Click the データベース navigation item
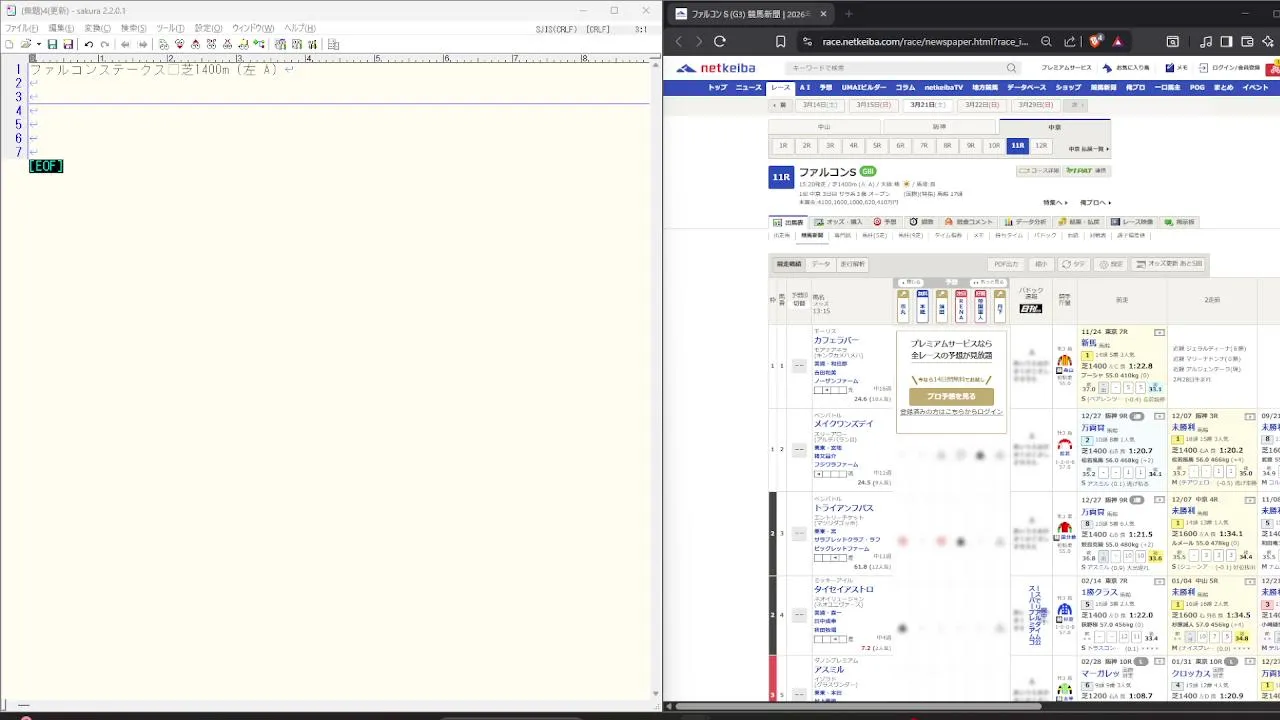This screenshot has height=720, width=1280. pos(1026,88)
